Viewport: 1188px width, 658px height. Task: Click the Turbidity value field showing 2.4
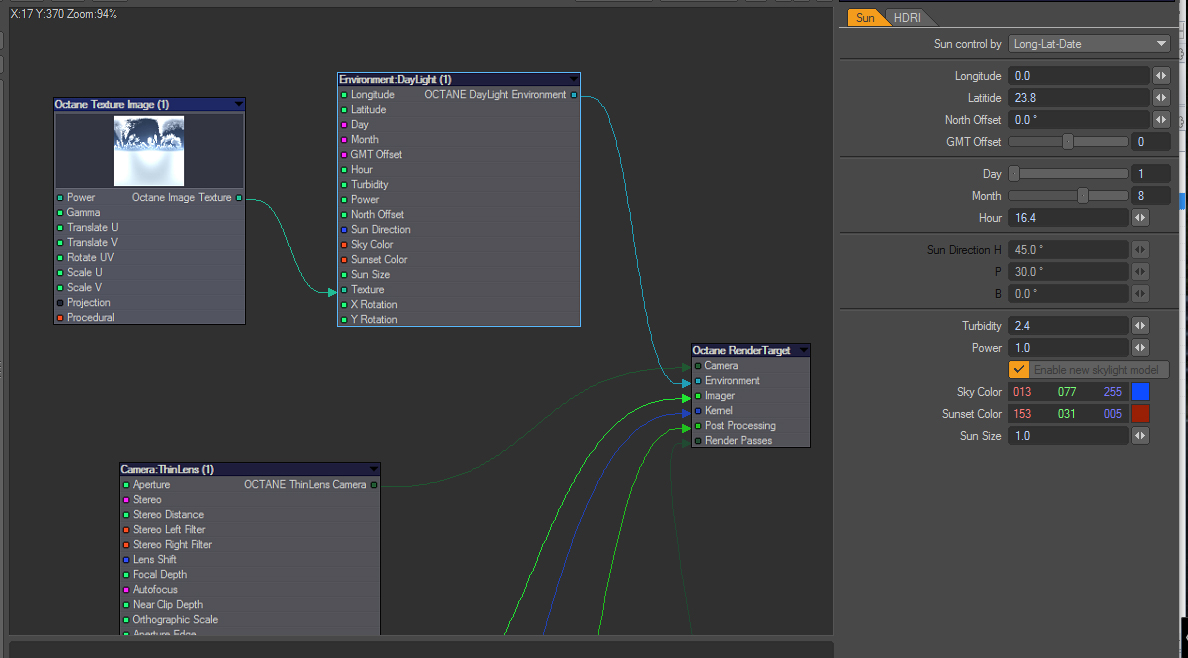point(1068,326)
